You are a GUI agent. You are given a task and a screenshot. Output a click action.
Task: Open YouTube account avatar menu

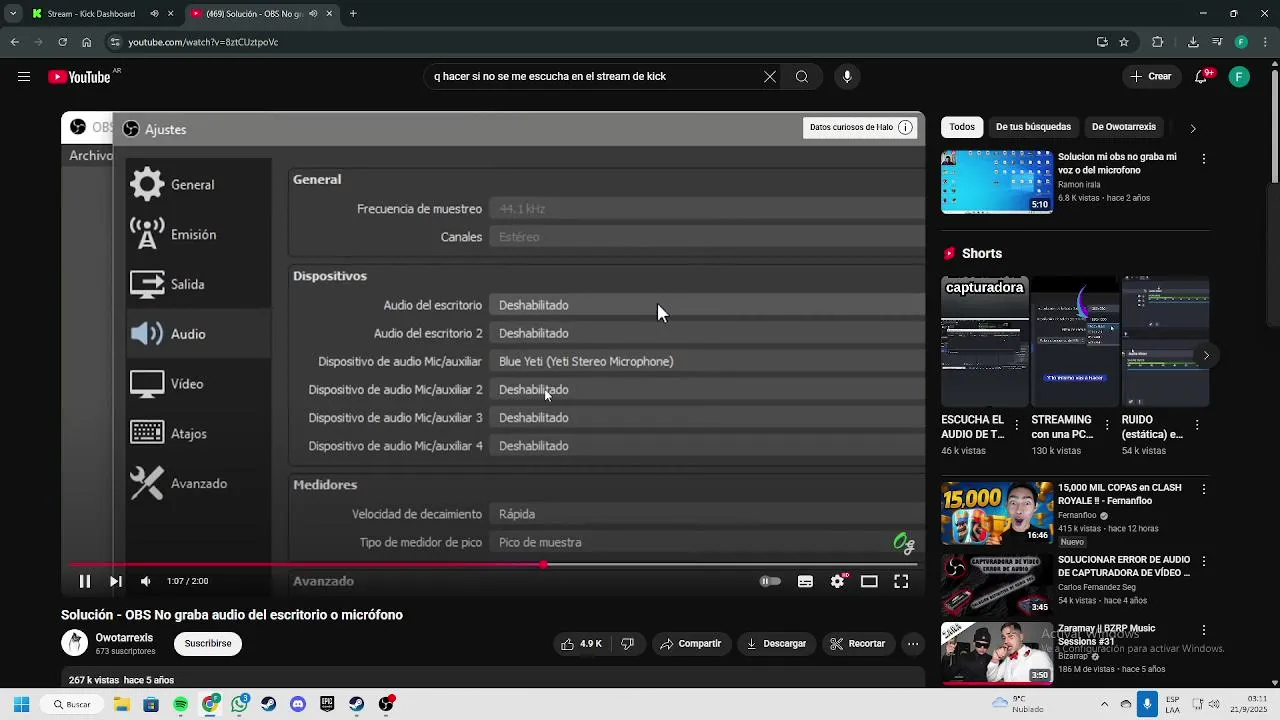pos(1239,77)
